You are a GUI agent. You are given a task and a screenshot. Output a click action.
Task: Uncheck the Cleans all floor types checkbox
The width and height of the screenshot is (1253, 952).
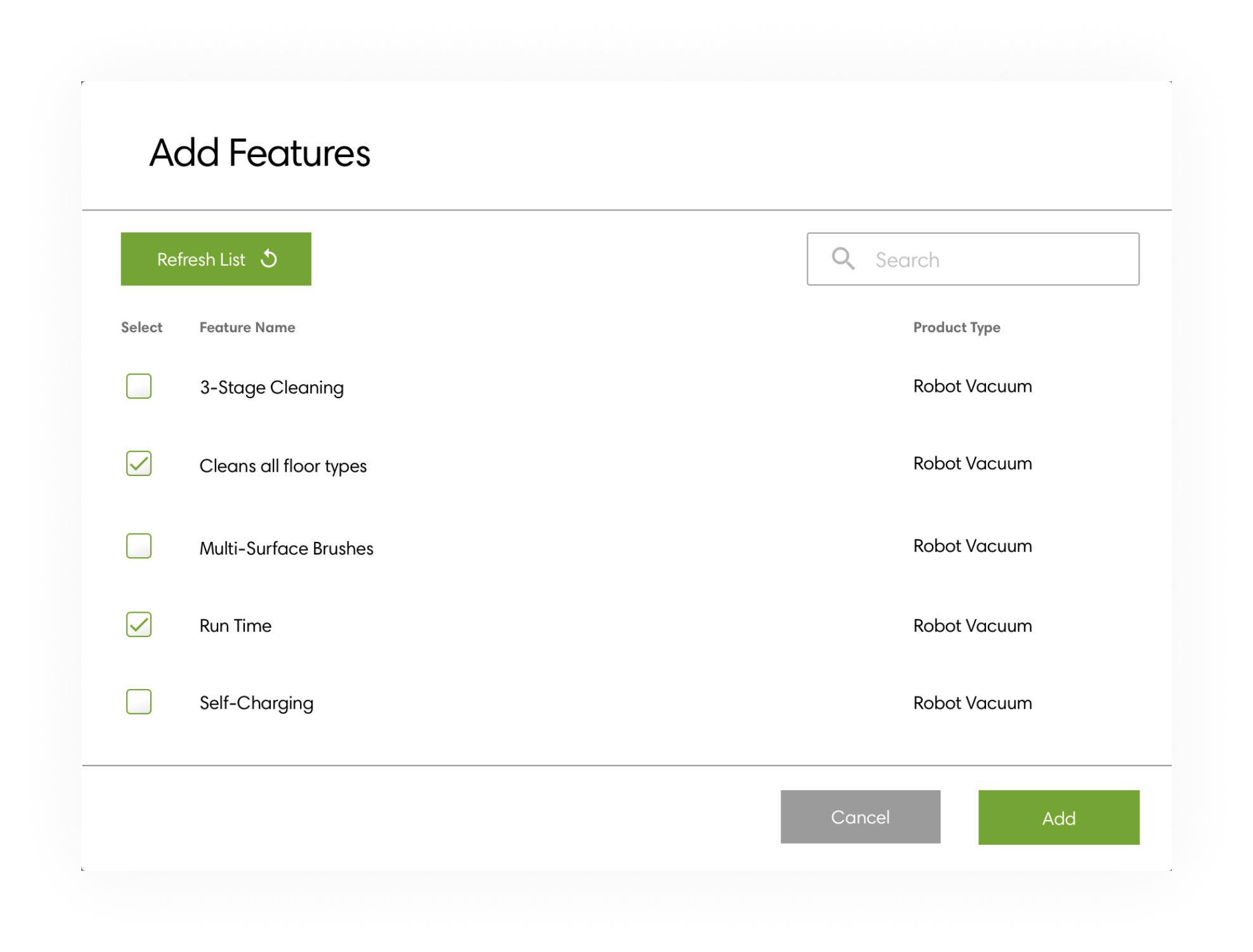(x=139, y=463)
